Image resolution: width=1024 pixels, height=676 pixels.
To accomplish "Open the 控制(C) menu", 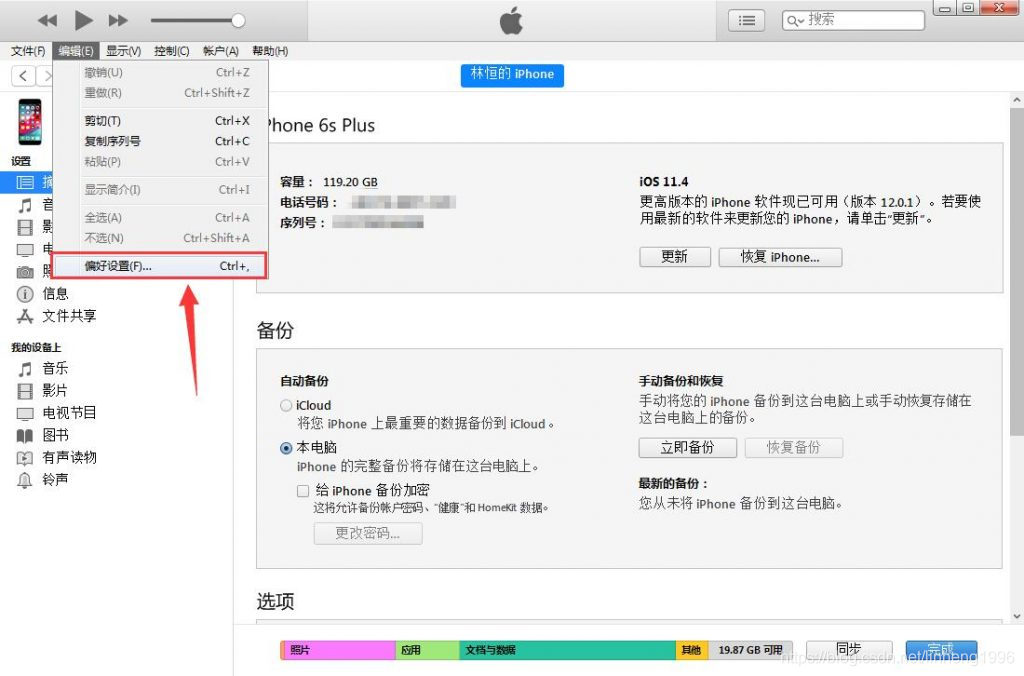I will [x=172, y=51].
